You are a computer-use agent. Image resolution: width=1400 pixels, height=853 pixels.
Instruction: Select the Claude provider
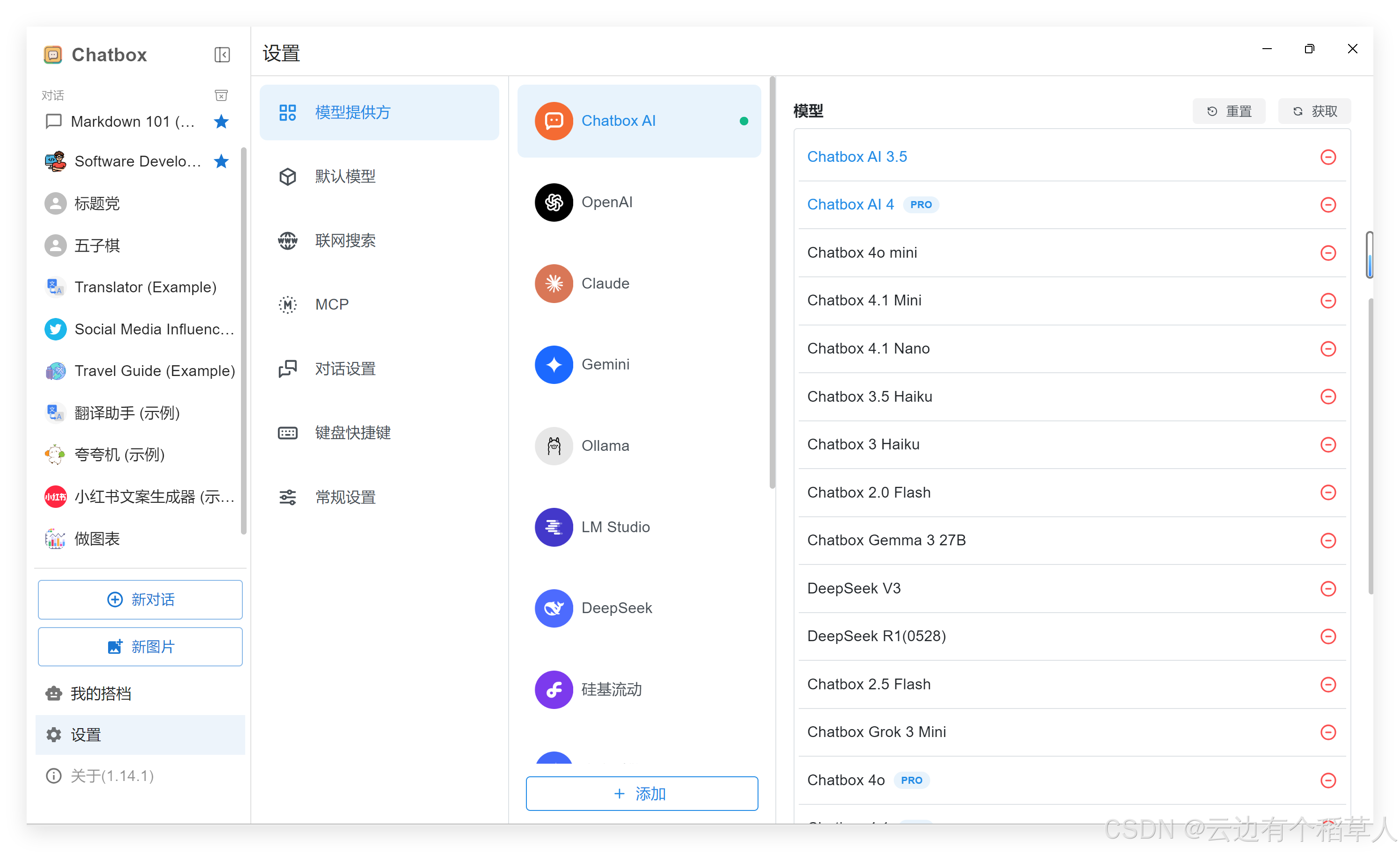pyautogui.click(x=639, y=283)
